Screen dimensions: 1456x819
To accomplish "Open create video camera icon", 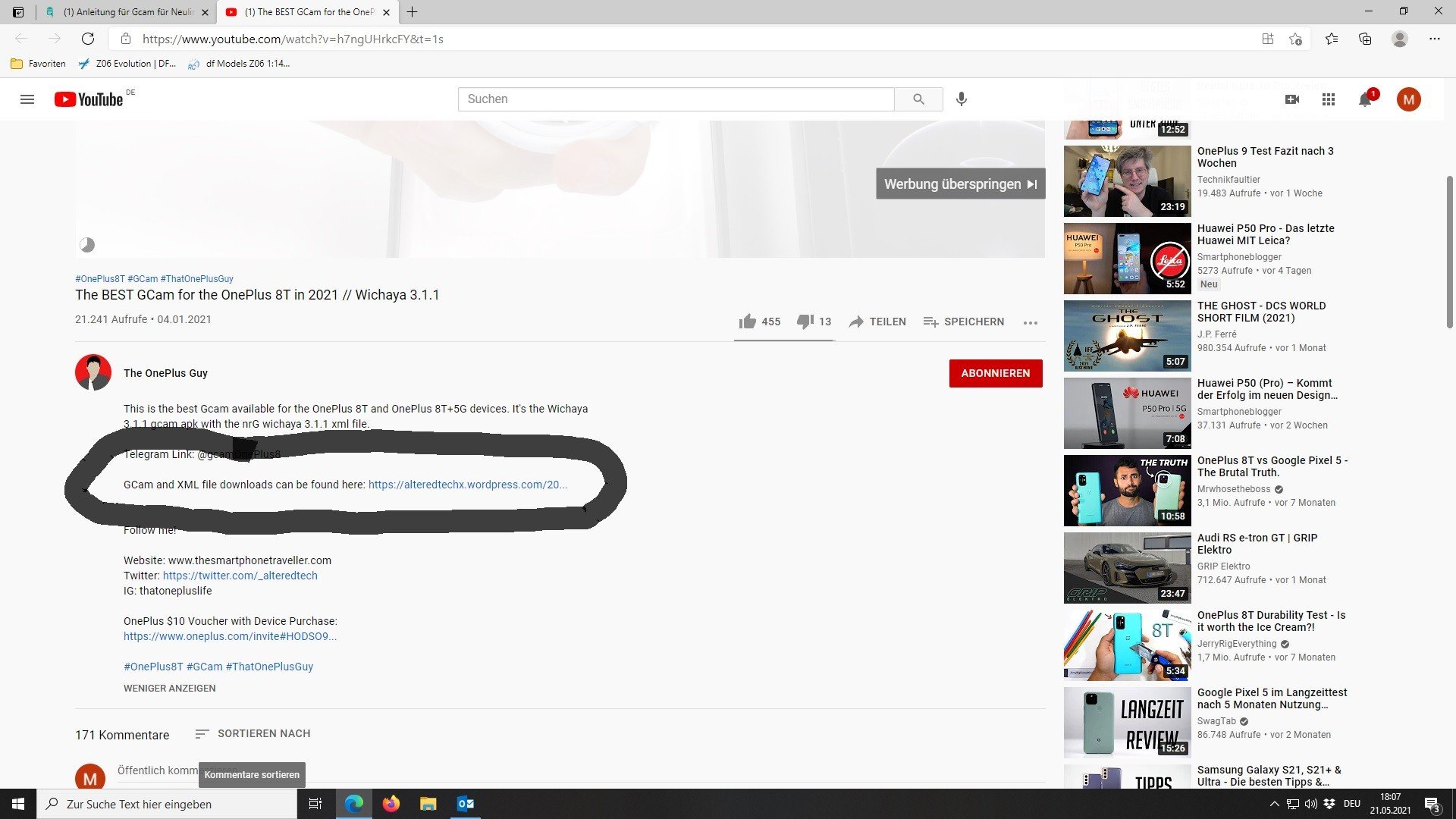I will (1292, 99).
